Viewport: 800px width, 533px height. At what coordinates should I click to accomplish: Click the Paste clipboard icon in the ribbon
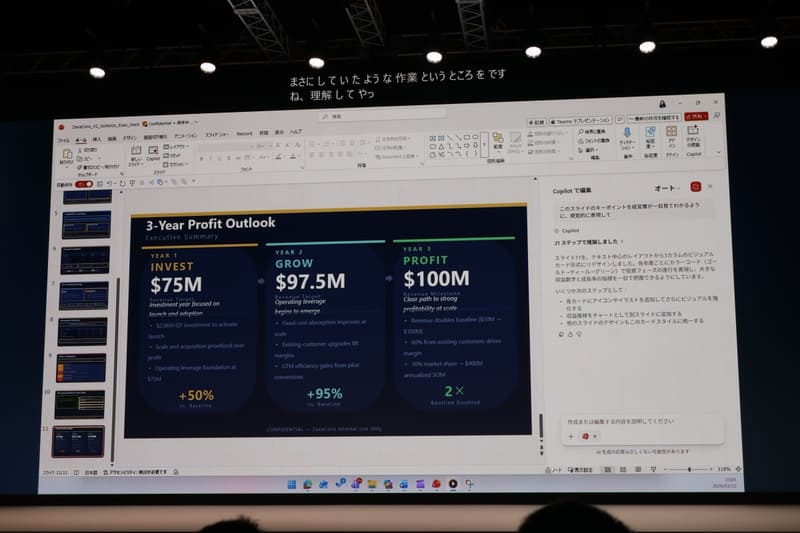[67, 153]
